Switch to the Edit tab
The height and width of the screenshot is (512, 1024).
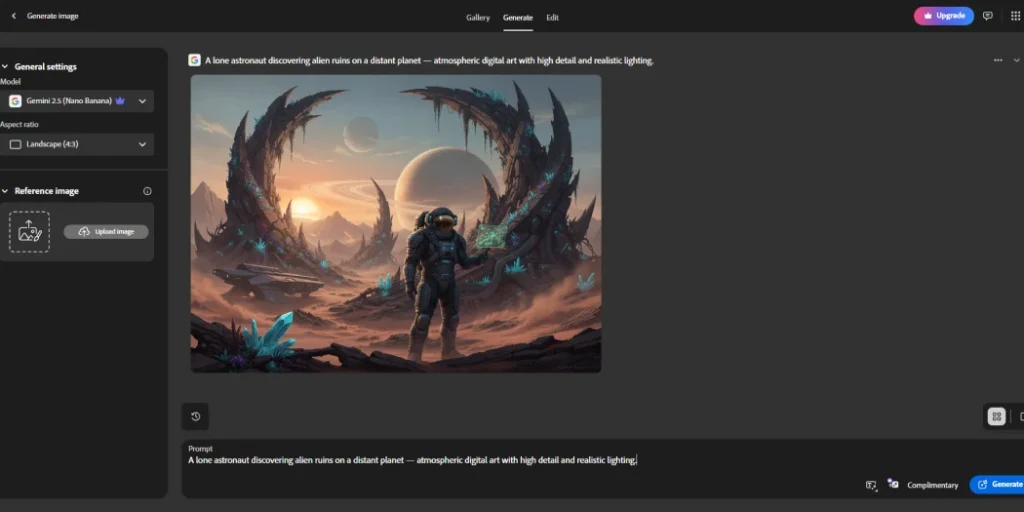552,17
